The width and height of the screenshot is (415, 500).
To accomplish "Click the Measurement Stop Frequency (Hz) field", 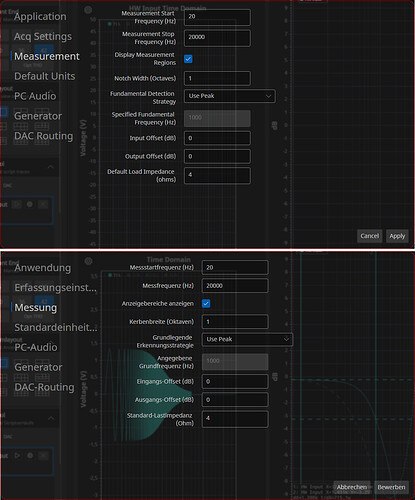I will pyautogui.click(x=217, y=38).
